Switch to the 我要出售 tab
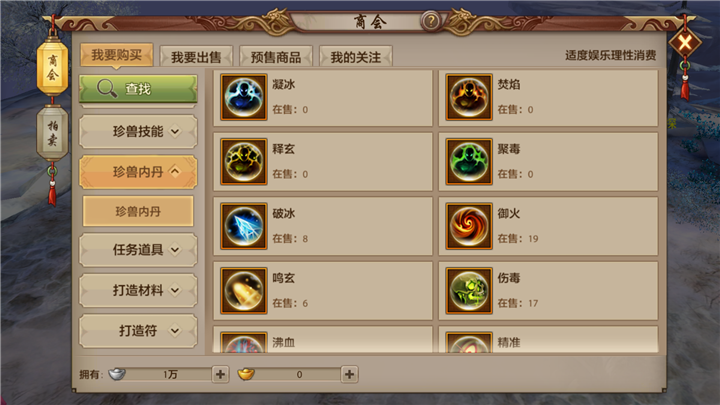720x405 pixels. pos(196,57)
